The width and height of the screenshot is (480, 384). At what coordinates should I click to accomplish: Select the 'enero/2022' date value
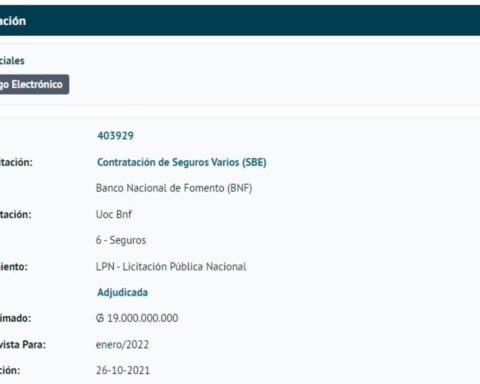click(x=122, y=344)
